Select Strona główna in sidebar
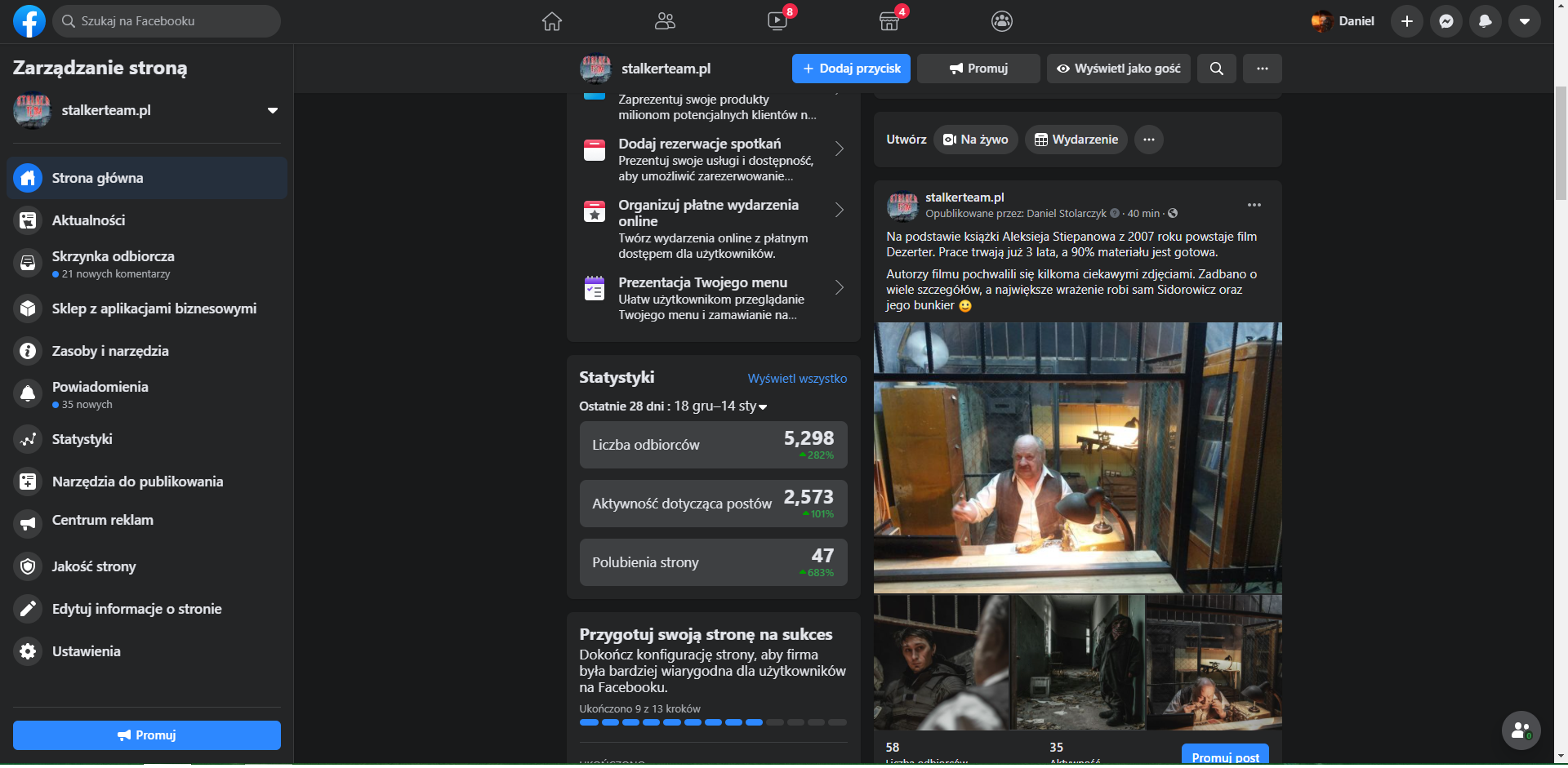Screen dimensions: 1568x768 147,178
